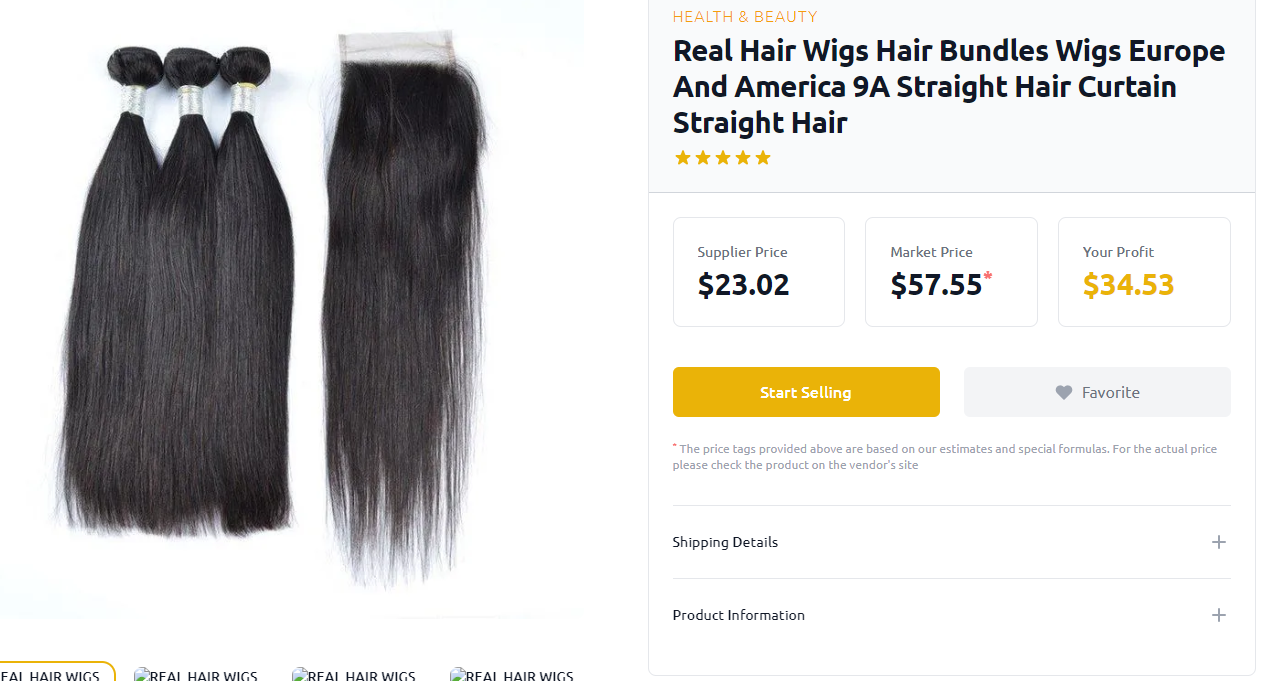This screenshot has width=1265, height=681.
Task: Select the Your Profit card
Action: pyautogui.click(x=1144, y=272)
